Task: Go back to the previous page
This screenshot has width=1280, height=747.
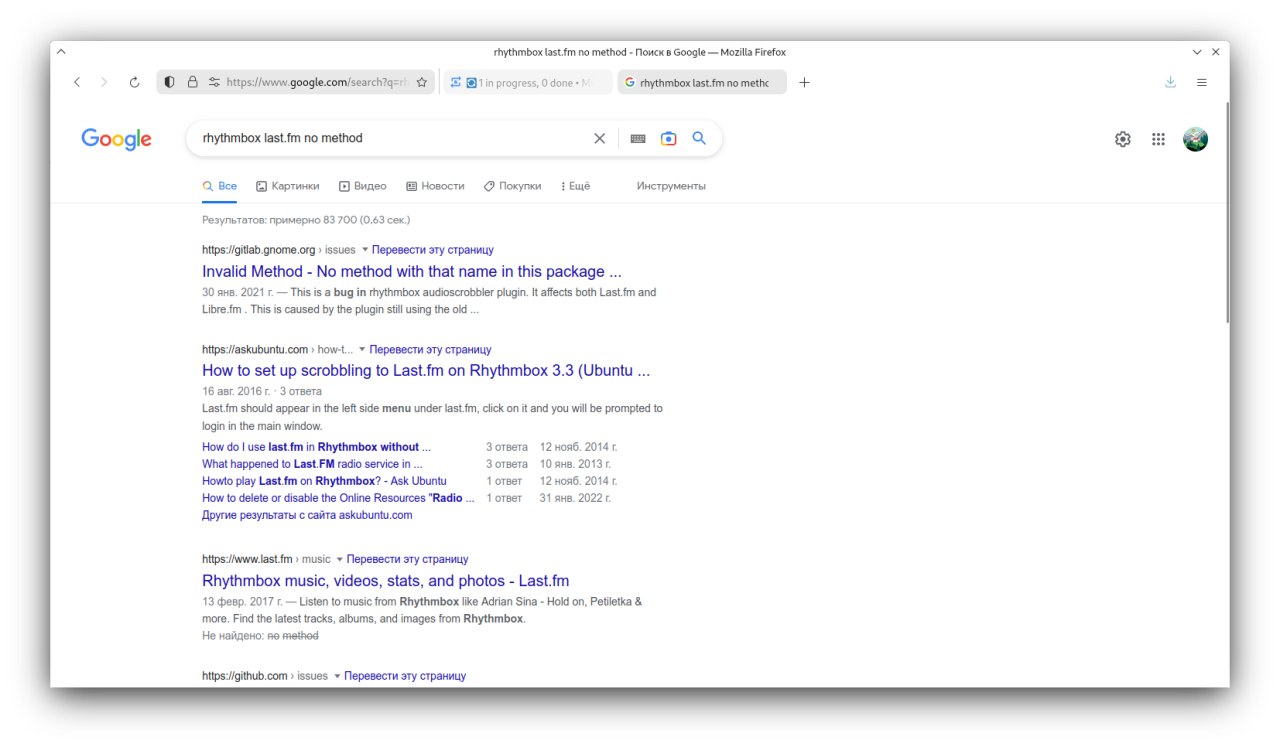Action: [x=77, y=83]
